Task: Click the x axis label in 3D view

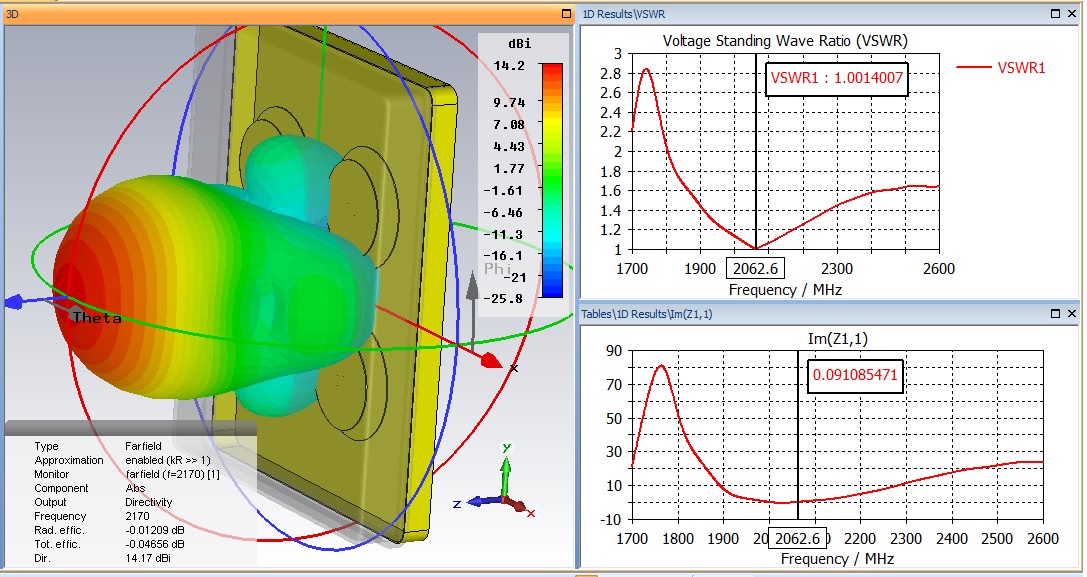Action: pos(514,368)
